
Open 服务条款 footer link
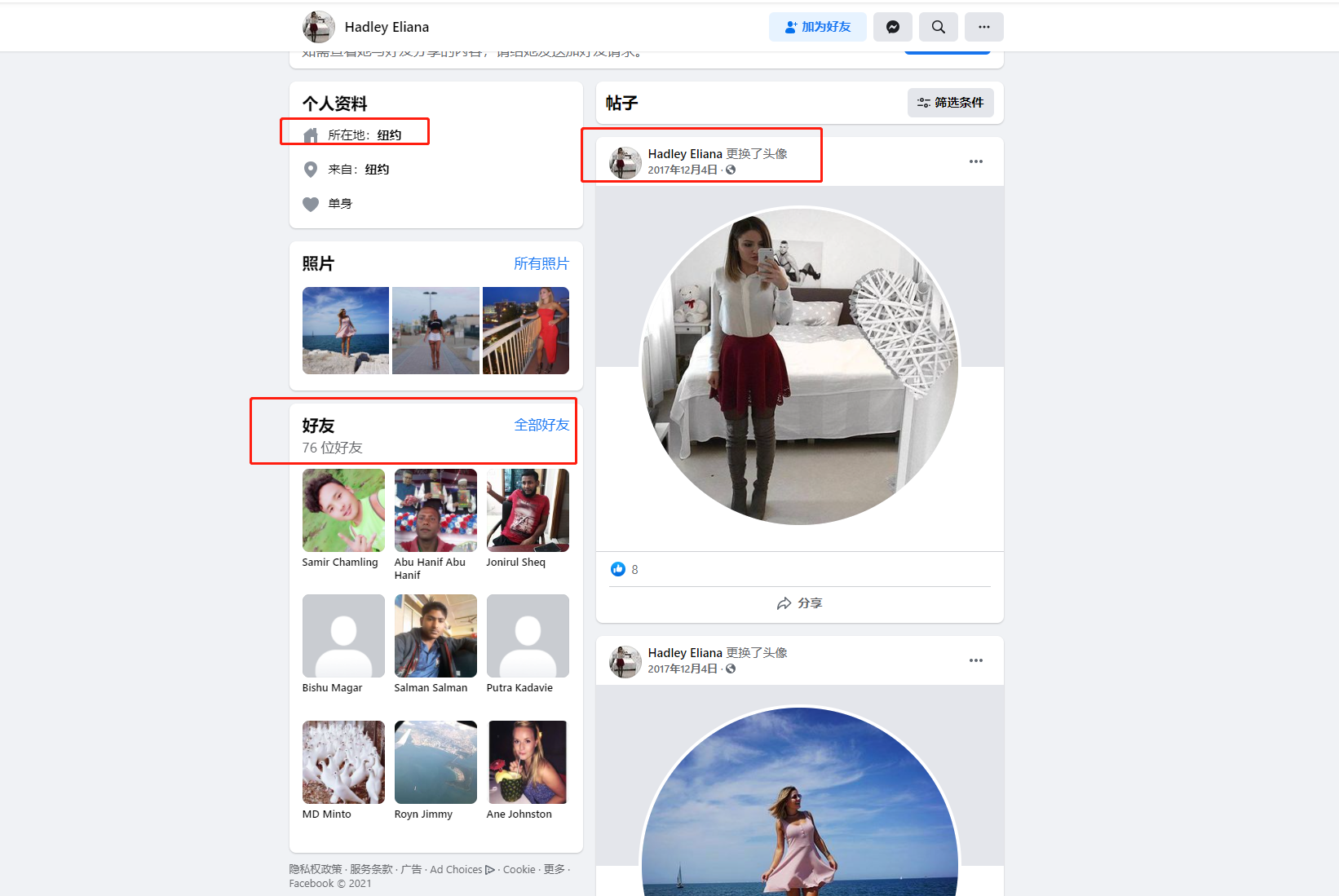click(371, 870)
